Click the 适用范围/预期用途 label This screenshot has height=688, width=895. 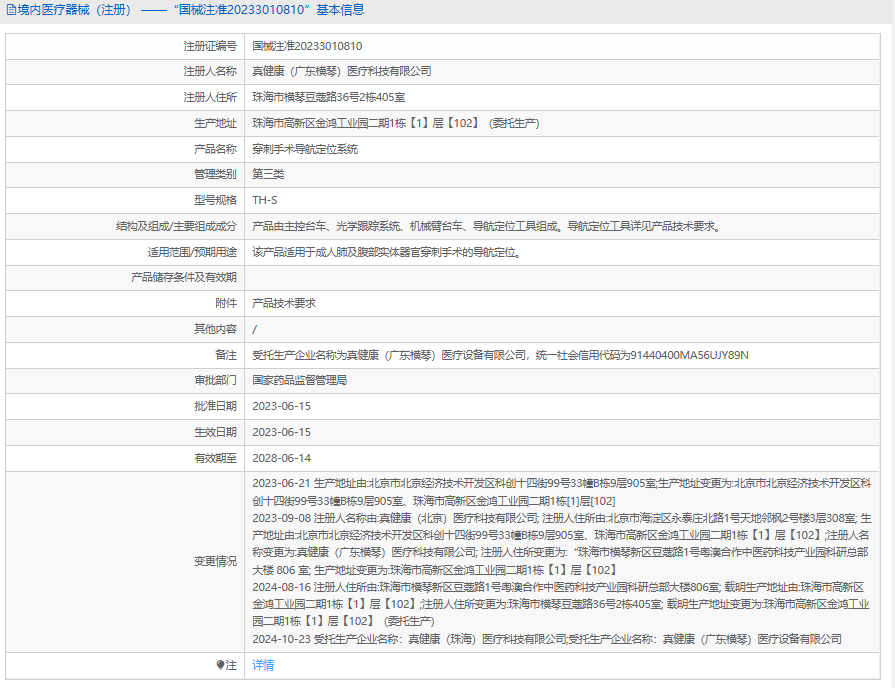pyautogui.click(x=192, y=252)
